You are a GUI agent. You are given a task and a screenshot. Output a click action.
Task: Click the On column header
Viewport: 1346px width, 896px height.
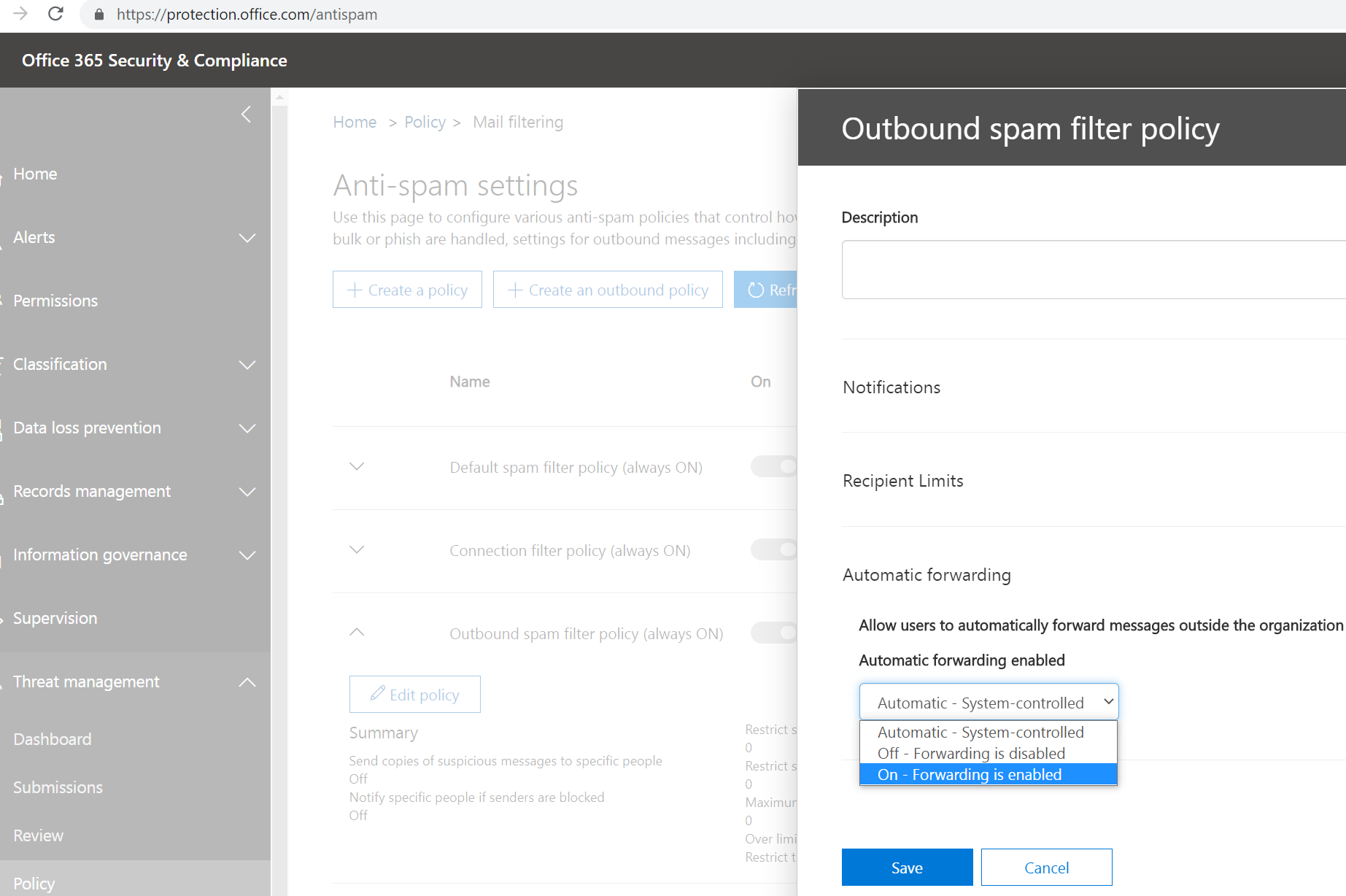pos(761,382)
